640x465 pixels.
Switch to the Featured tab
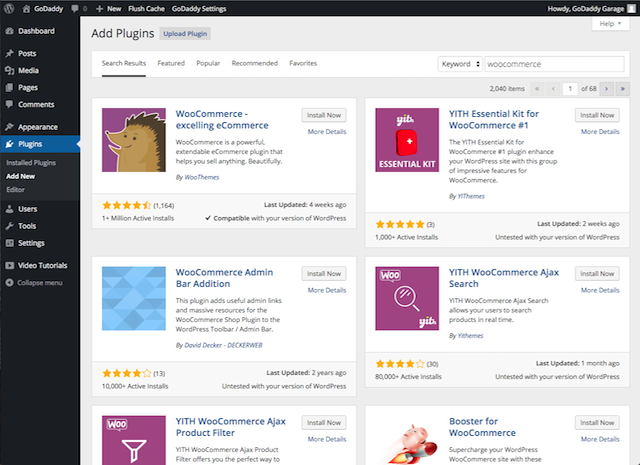(171, 63)
